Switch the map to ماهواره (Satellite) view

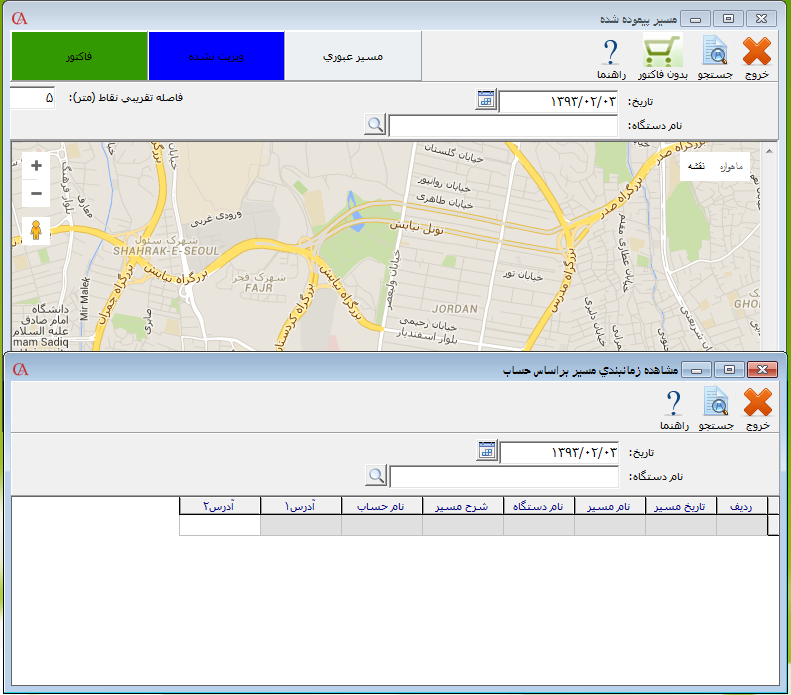click(733, 166)
